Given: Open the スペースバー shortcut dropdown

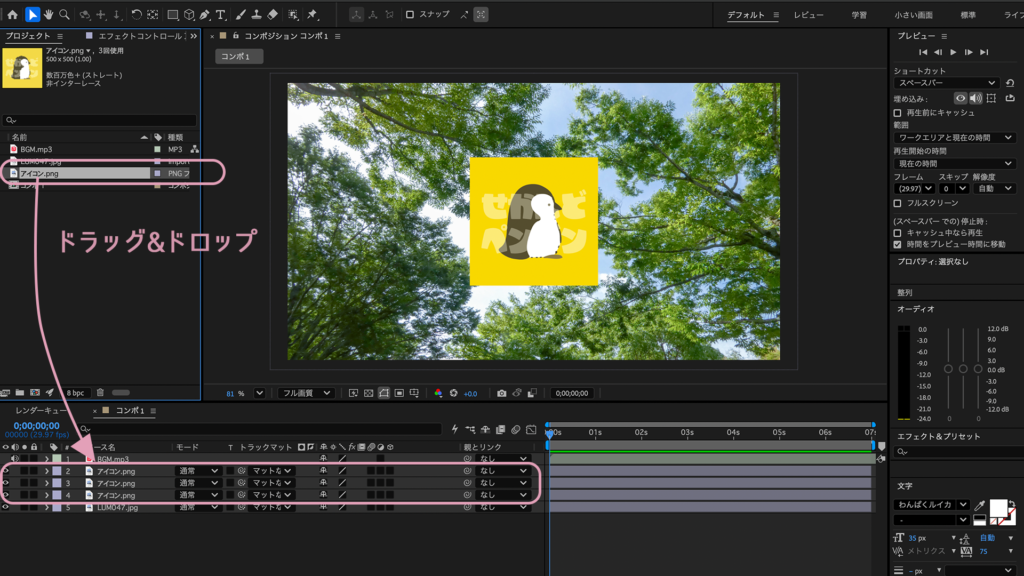Looking at the screenshot, I should [946, 83].
